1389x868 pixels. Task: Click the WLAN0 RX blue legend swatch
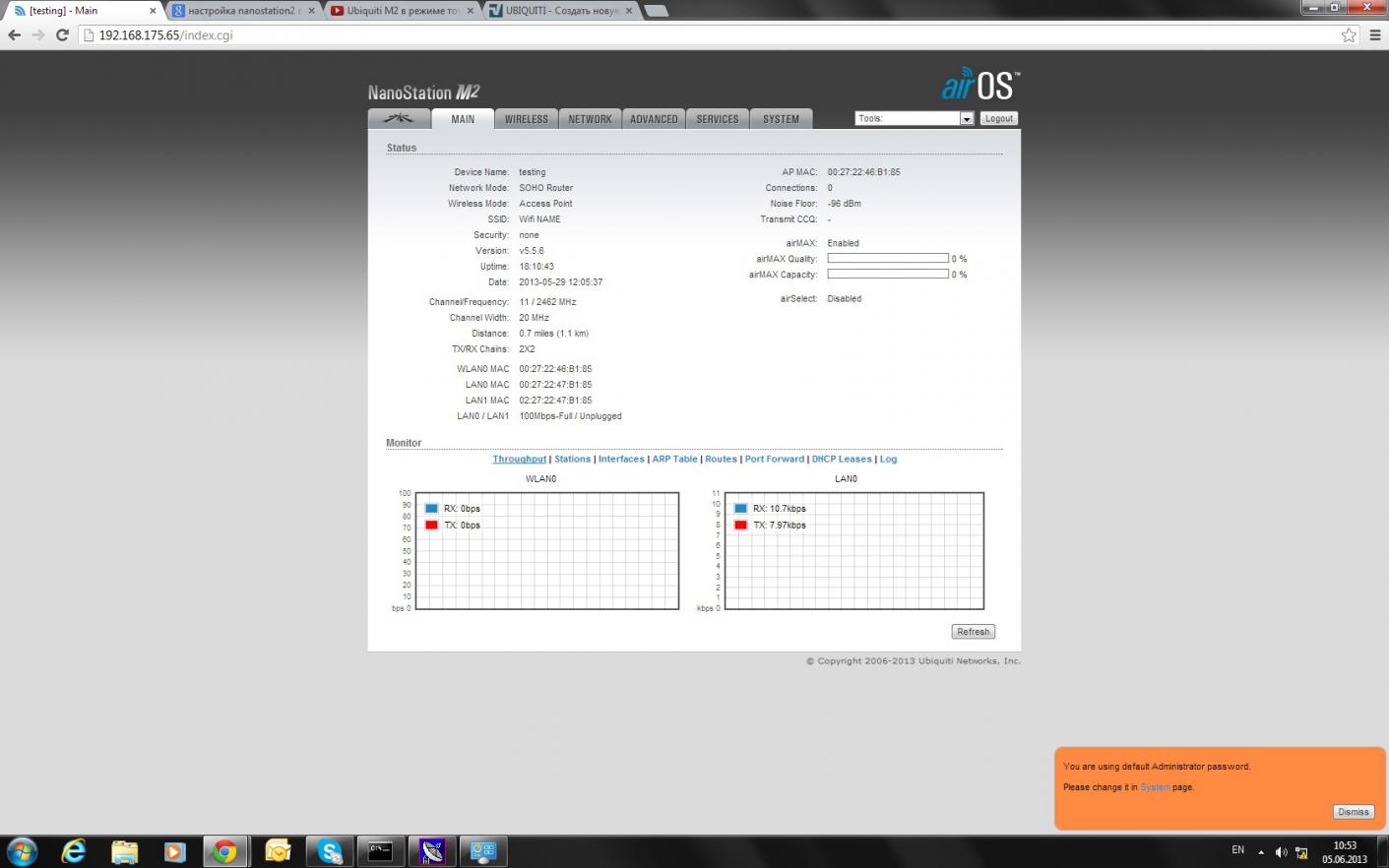click(431, 509)
